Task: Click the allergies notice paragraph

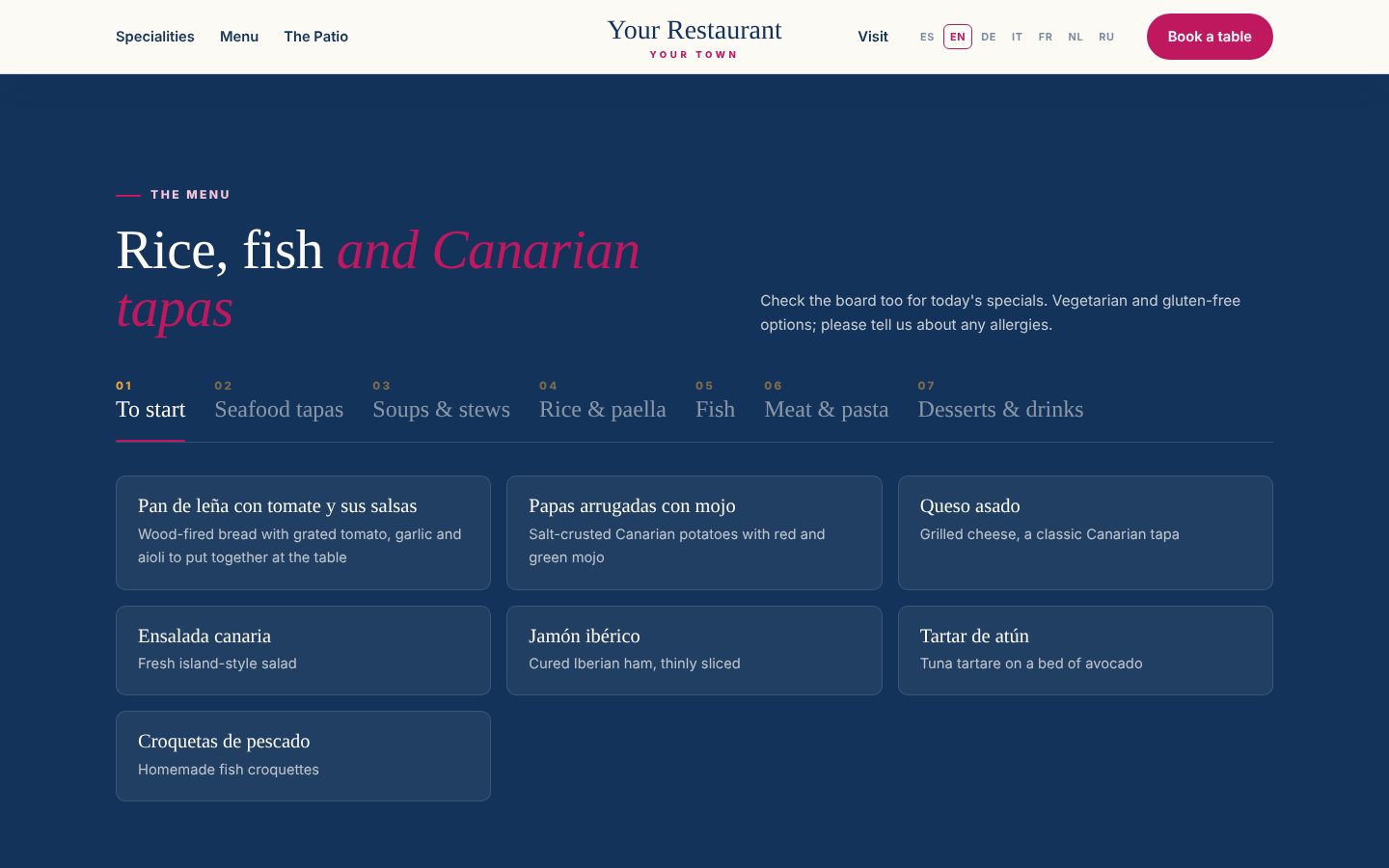Action: click(1000, 312)
